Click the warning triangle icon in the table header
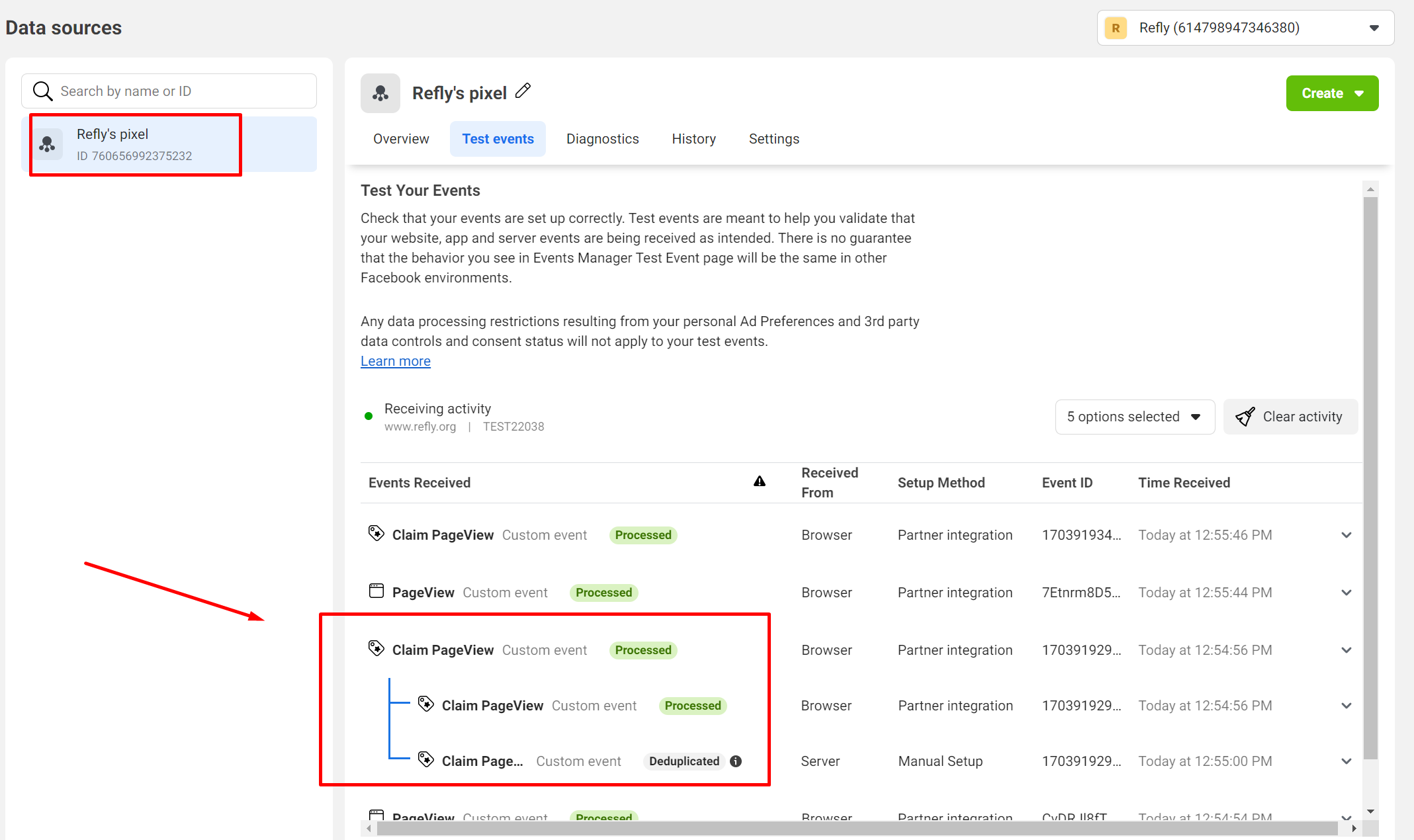Image resolution: width=1414 pixels, height=840 pixels. pyautogui.click(x=760, y=482)
